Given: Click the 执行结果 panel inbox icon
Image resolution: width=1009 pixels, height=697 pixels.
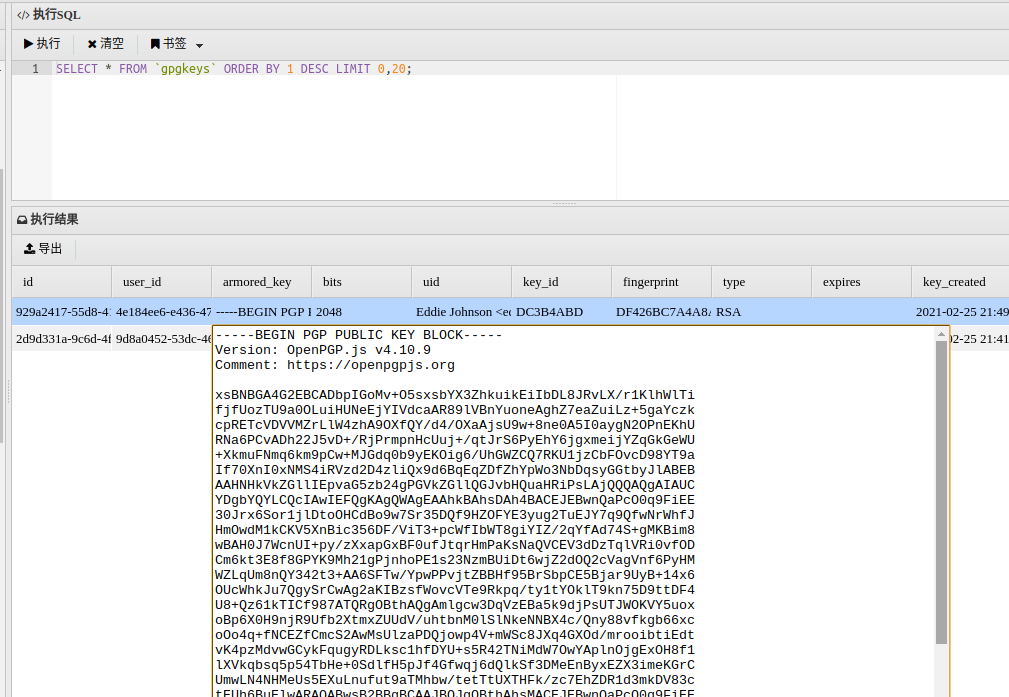Looking at the screenshot, I should (22, 220).
